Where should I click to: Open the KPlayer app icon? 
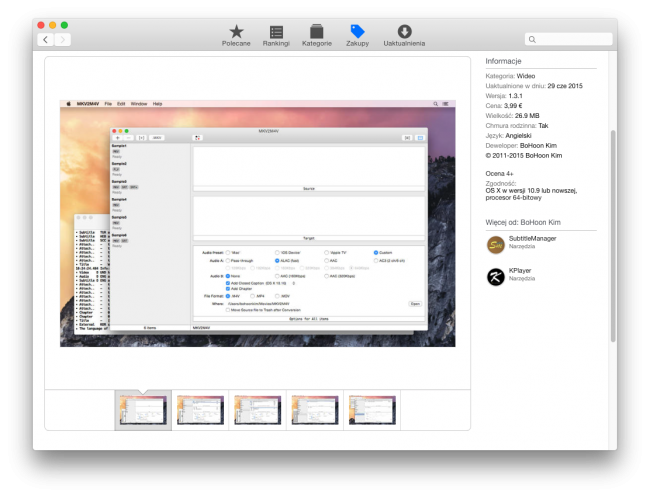[x=495, y=276]
